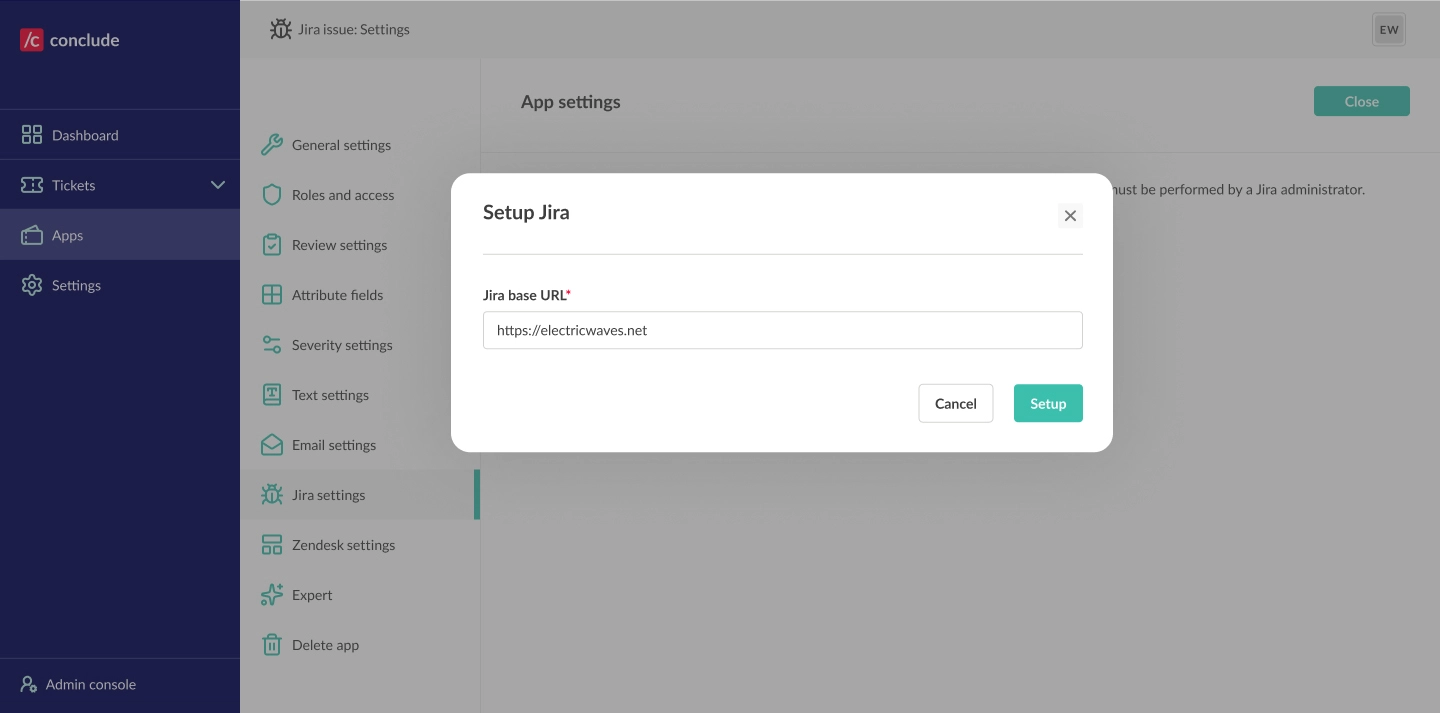Open Roles and access via its shield icon
Screen dimensions: 1440x713
tap(272, 194)
